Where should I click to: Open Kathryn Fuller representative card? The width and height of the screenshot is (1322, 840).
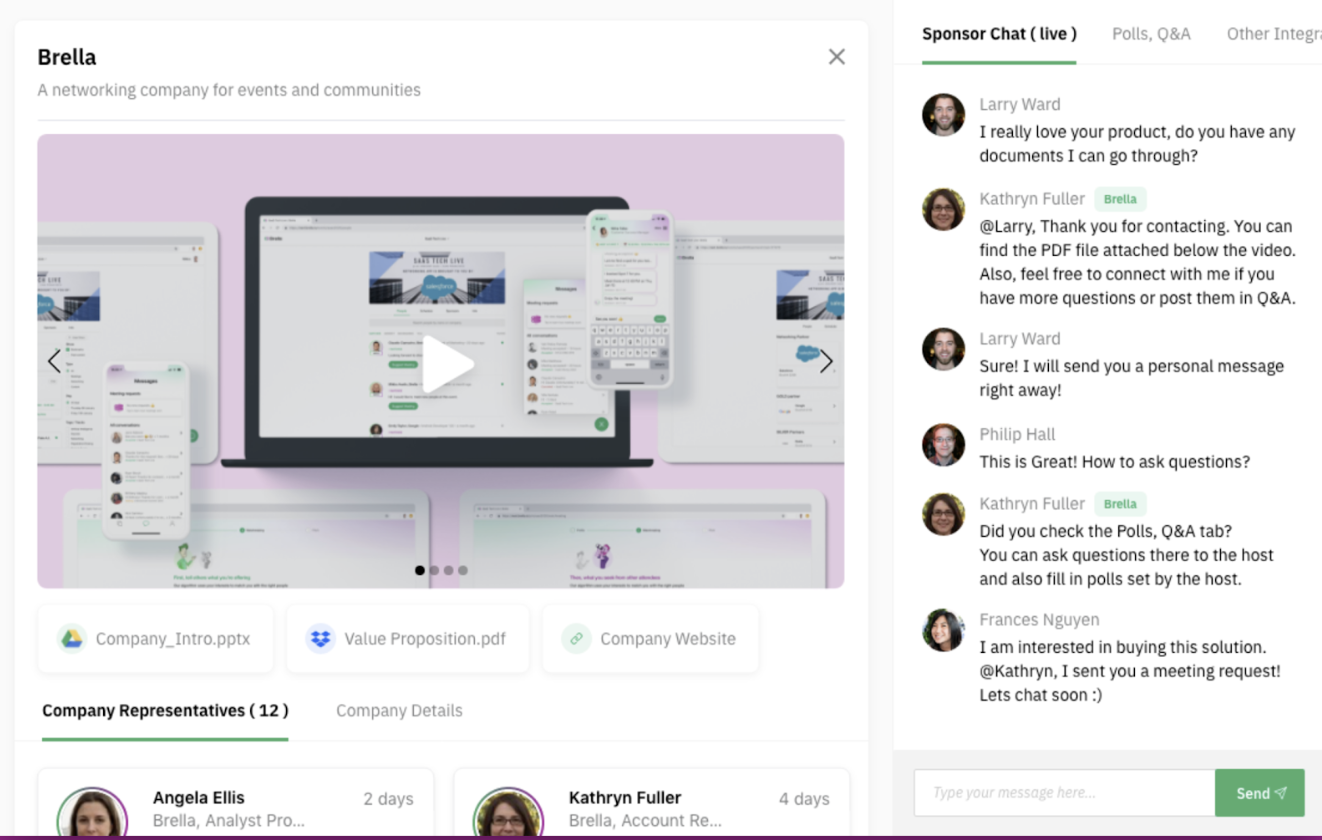point(652,804)
